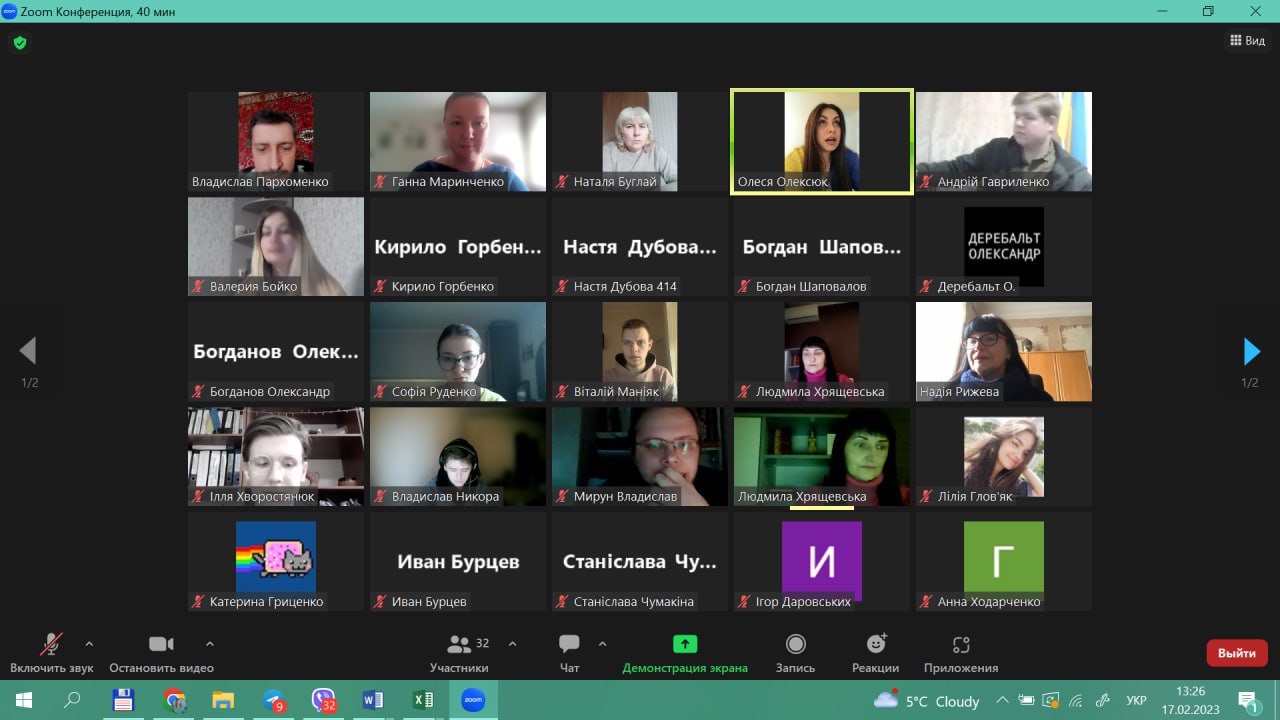1280x720 pixels.
Task: Open Excel from the taskbar
Action: [422, 700]
